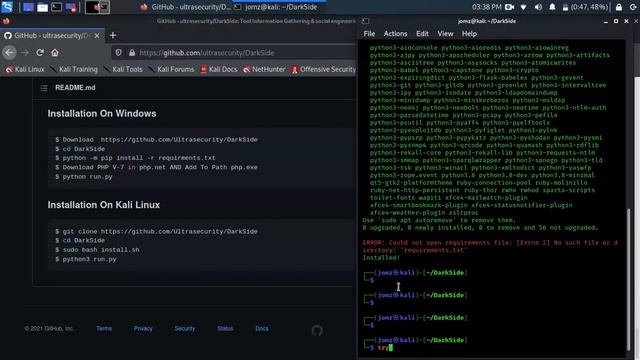Click the README.md file title

pyautogui.click(x=75, y=88)
